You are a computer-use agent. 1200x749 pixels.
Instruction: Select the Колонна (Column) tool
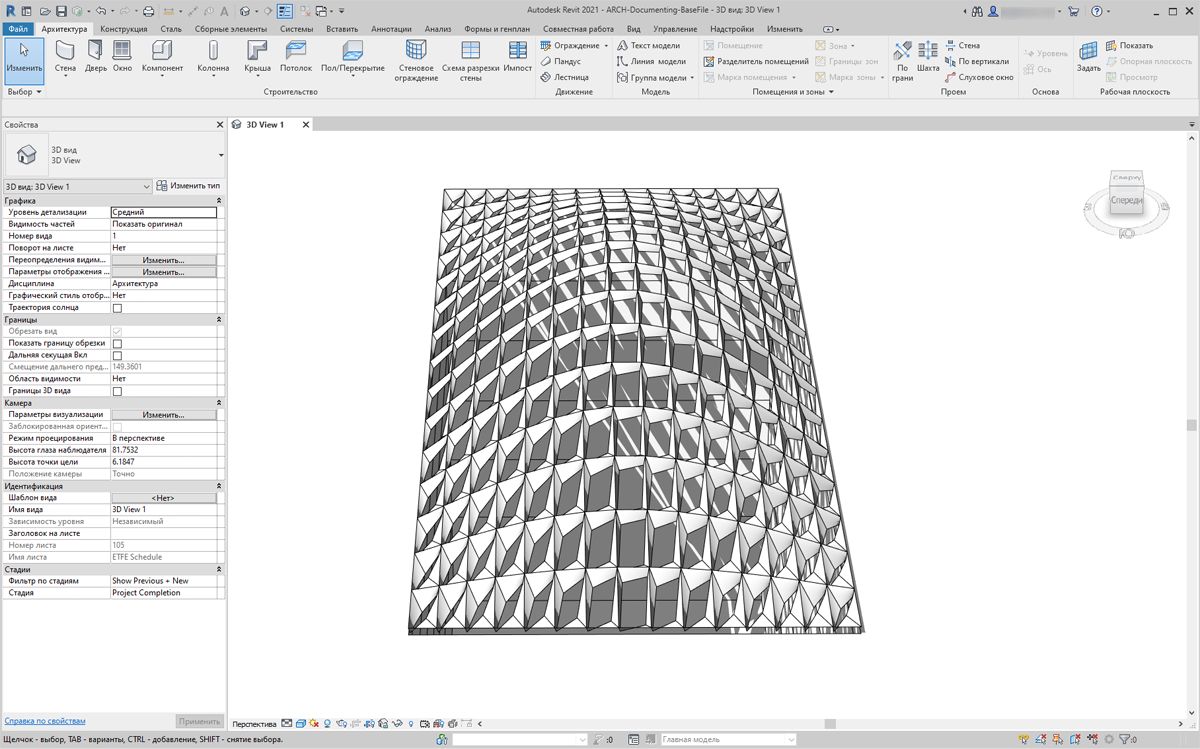[x=213, y=59]
